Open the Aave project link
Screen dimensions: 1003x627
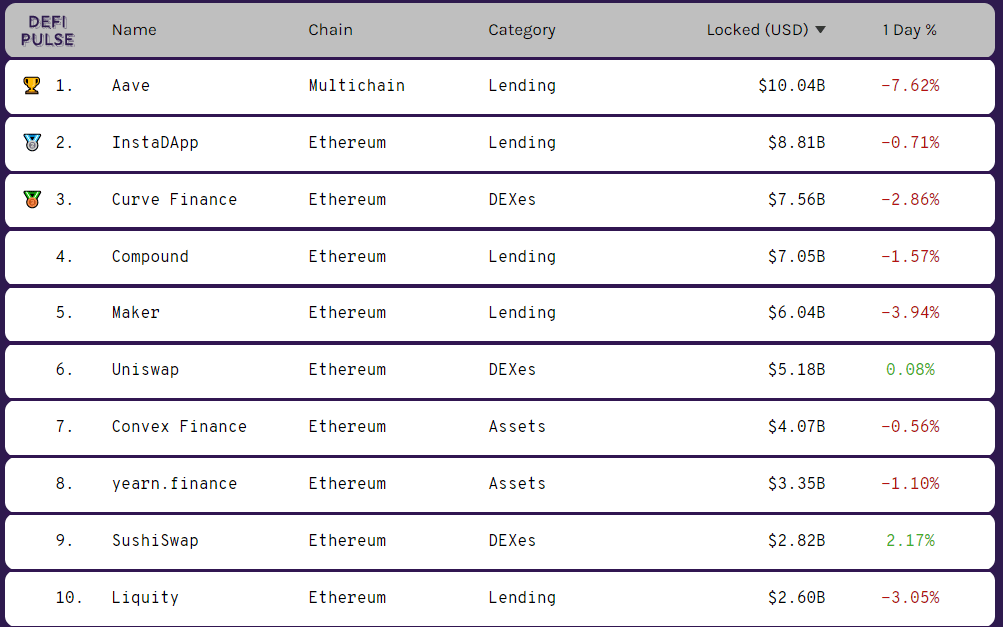(131, 85)
